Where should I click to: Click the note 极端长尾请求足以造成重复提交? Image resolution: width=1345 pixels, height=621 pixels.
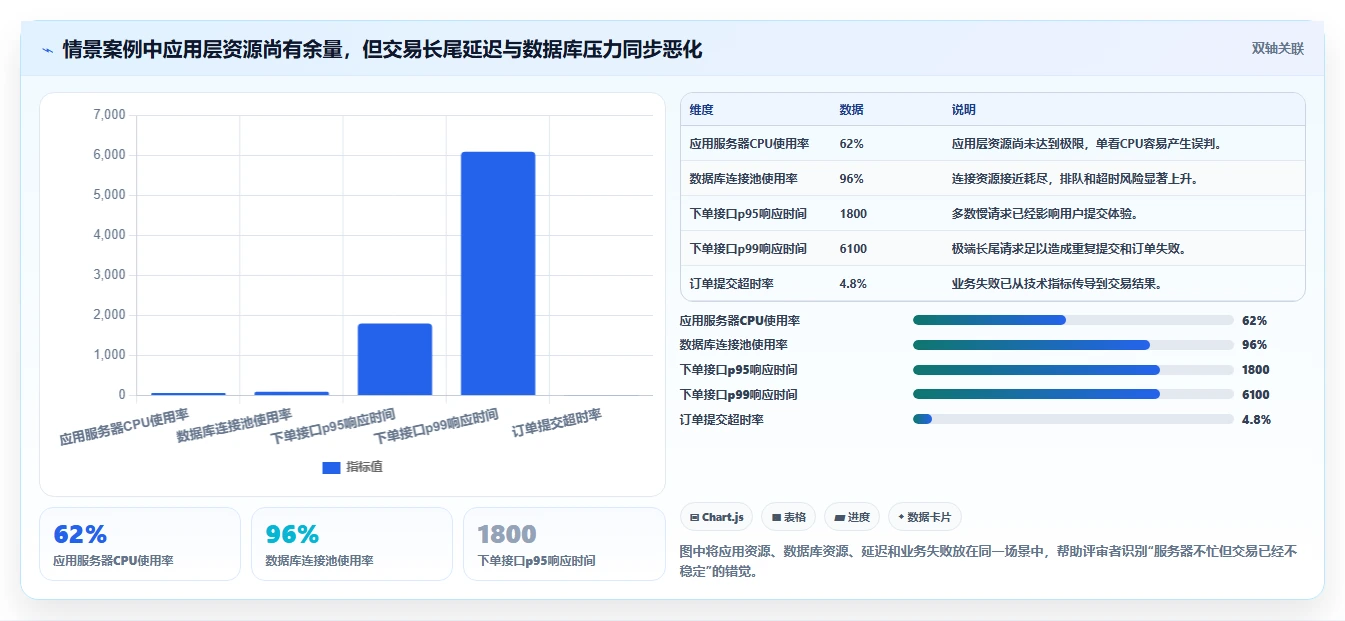click(1069, 249)
